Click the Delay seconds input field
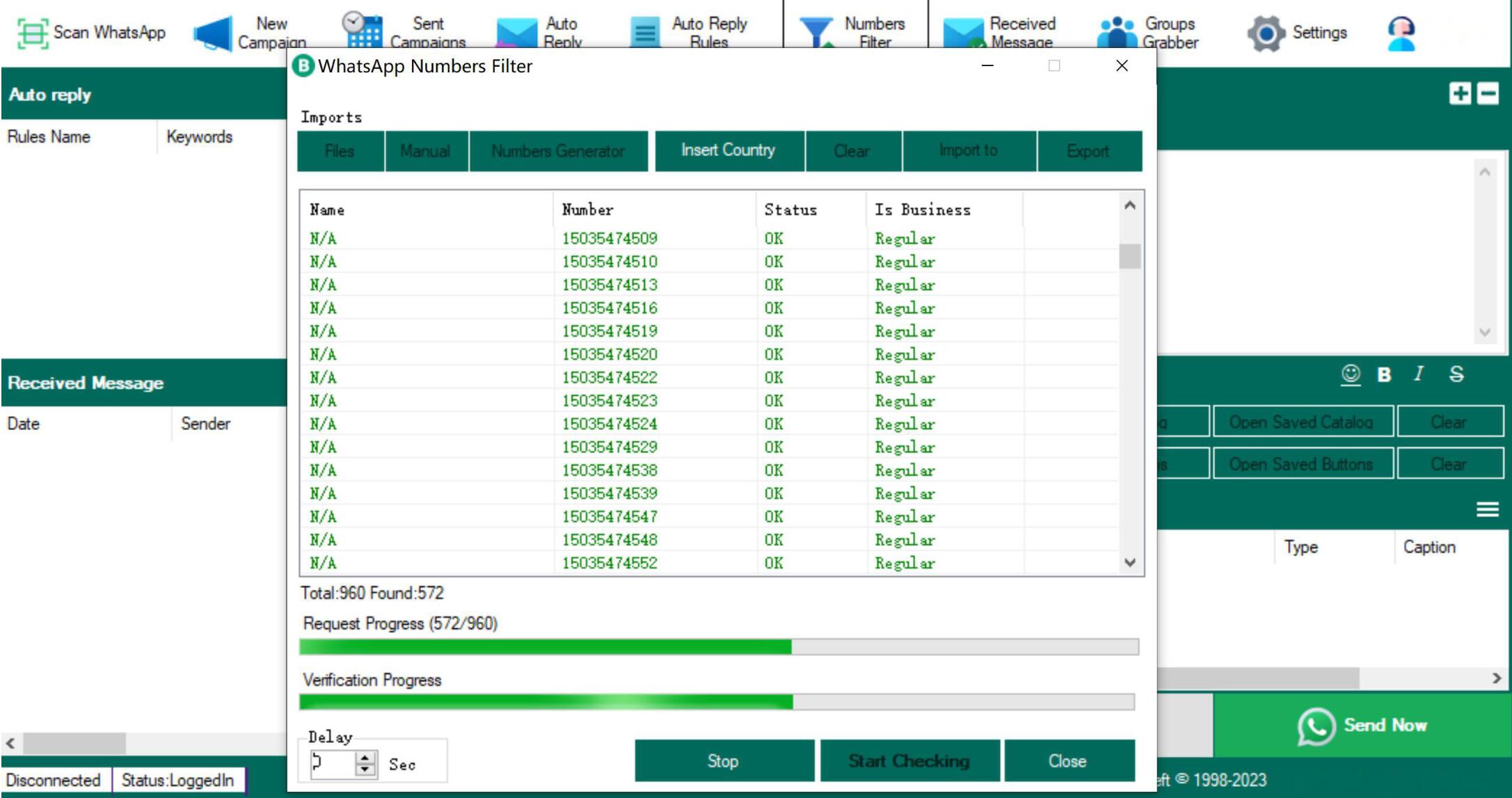The width and height of the screenshot is (1512, 798). (333, 764)
